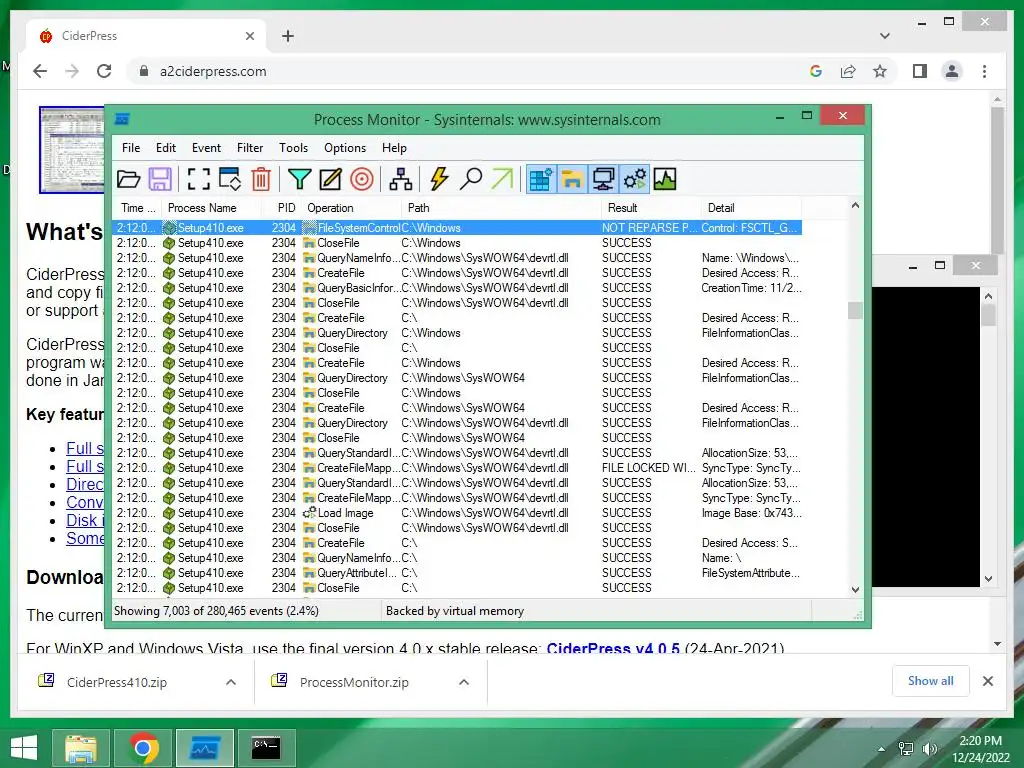The width and height of the screenshot is (1024, 768).
Task: Open Chrome side panel icon
Action: coord(920,71)
